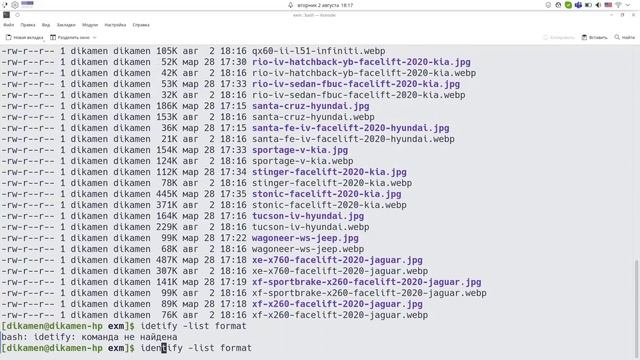Open the Вид menu
The width and height of the screenshot is (640, 360).
click(x=46, y=25)
